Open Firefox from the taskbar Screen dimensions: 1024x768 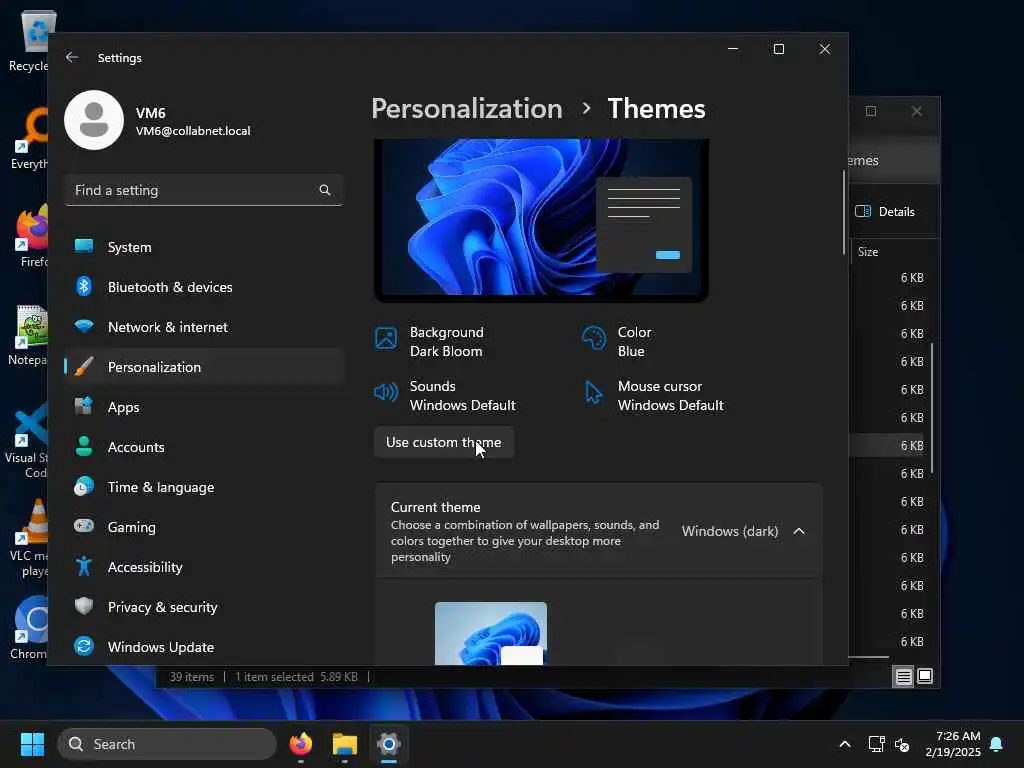click(300, 744)
